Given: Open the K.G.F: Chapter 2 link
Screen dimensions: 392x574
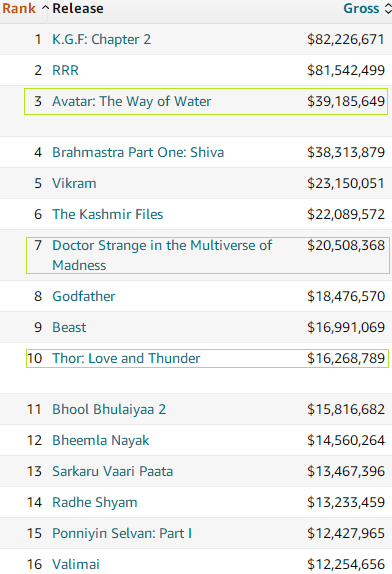Looking at the screenshot, I should (101, 40).
